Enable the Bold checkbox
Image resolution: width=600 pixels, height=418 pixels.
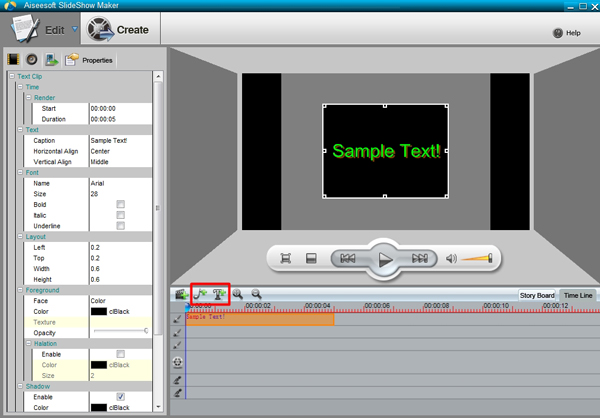click(x=120, y=204)
